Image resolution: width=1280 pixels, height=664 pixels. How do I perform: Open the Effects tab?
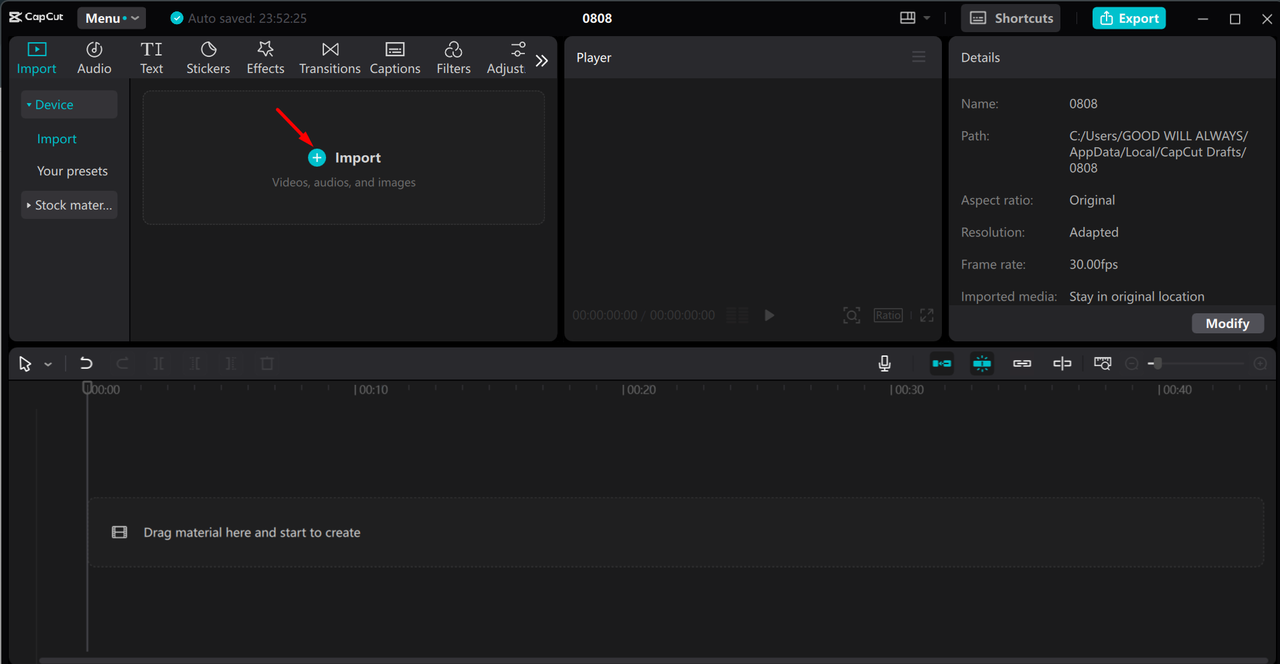[265, 58]
